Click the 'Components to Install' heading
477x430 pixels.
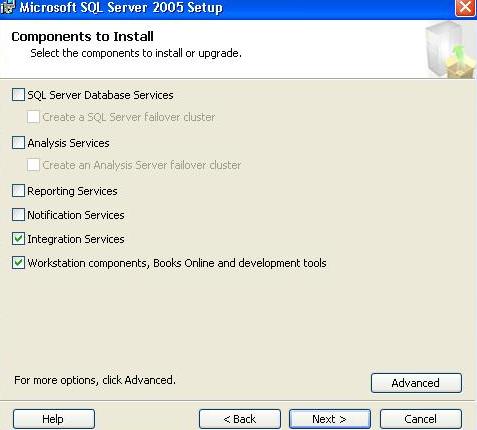82,37
